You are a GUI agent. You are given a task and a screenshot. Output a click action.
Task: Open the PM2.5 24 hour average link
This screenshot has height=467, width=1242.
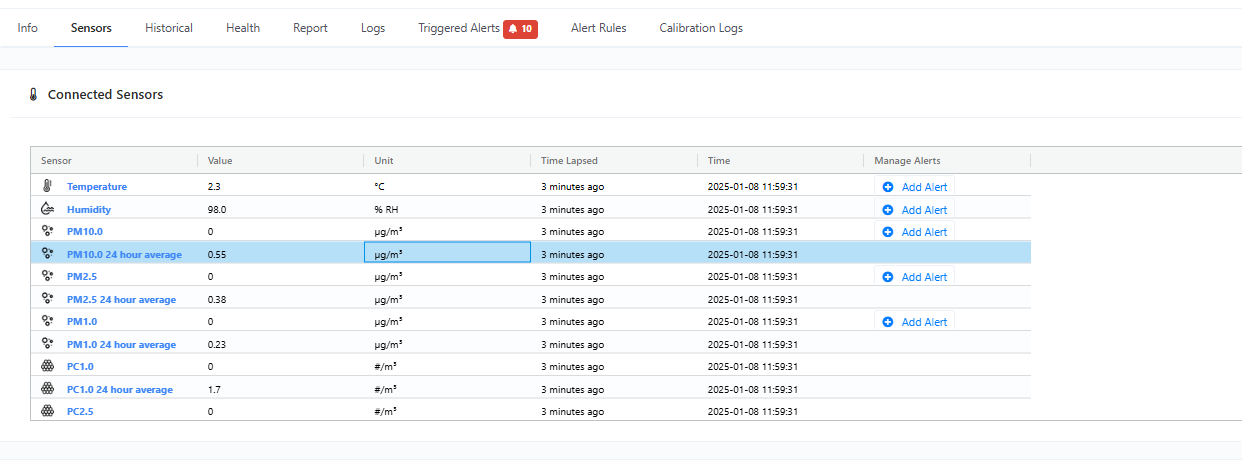point(121,299)
